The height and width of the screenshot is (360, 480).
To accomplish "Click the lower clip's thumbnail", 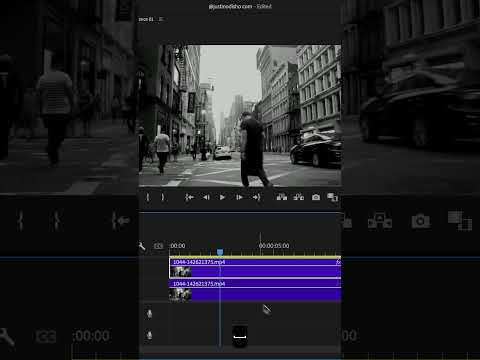I will pyautogui.click(x=180, y=294).
